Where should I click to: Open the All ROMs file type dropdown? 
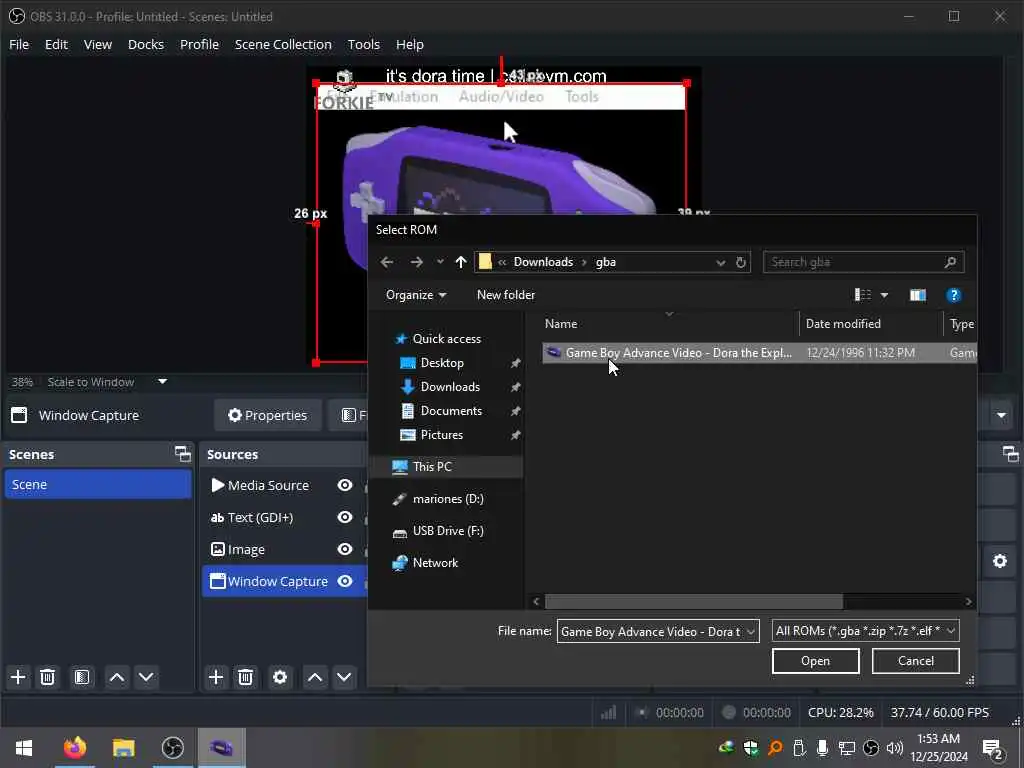coord(865,631)
